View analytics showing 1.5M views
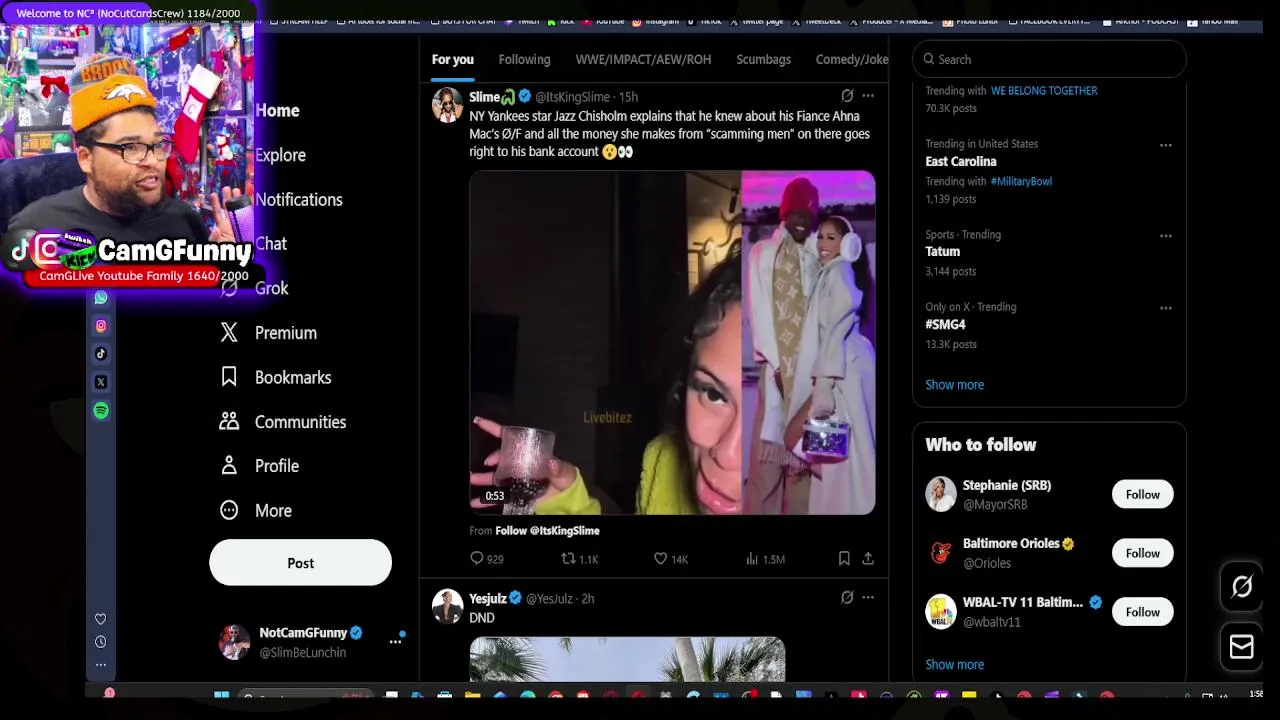 pos(765,559)
